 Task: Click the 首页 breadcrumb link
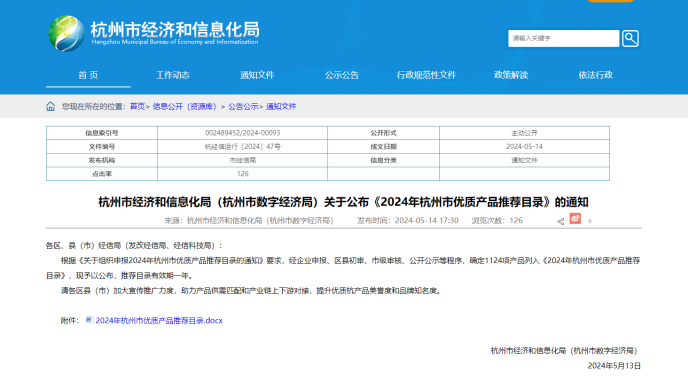(137, 107)
